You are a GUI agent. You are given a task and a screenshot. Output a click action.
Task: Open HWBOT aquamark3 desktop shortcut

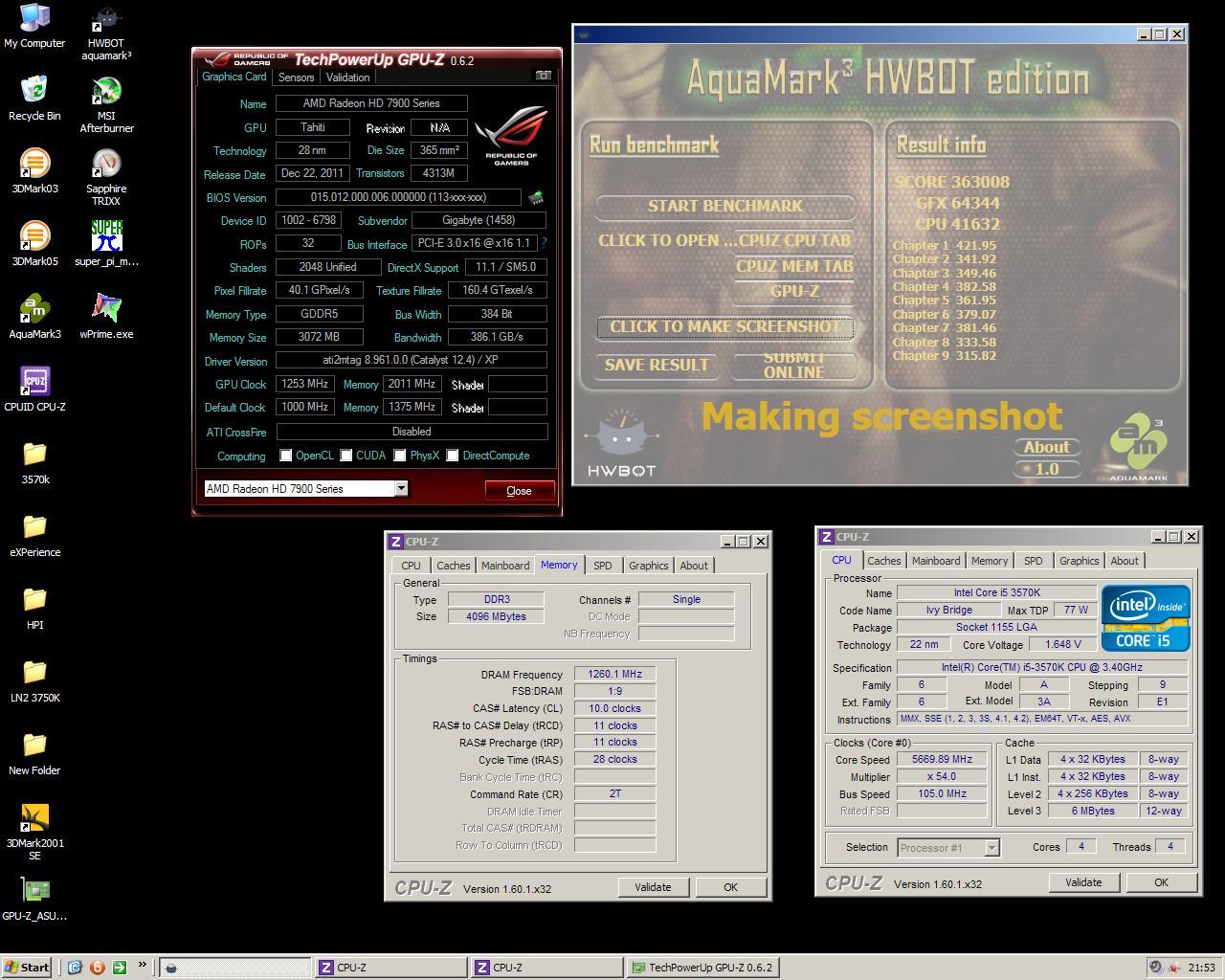point(106,33)
